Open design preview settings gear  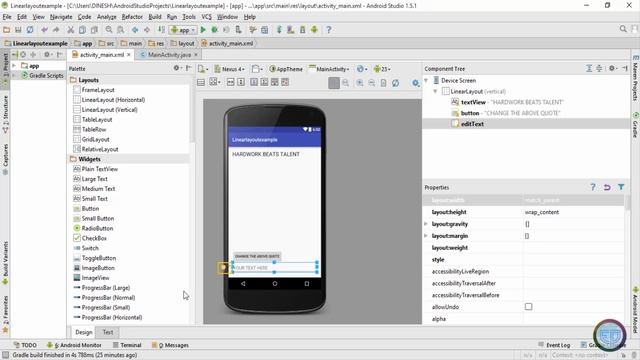point(416,83)
